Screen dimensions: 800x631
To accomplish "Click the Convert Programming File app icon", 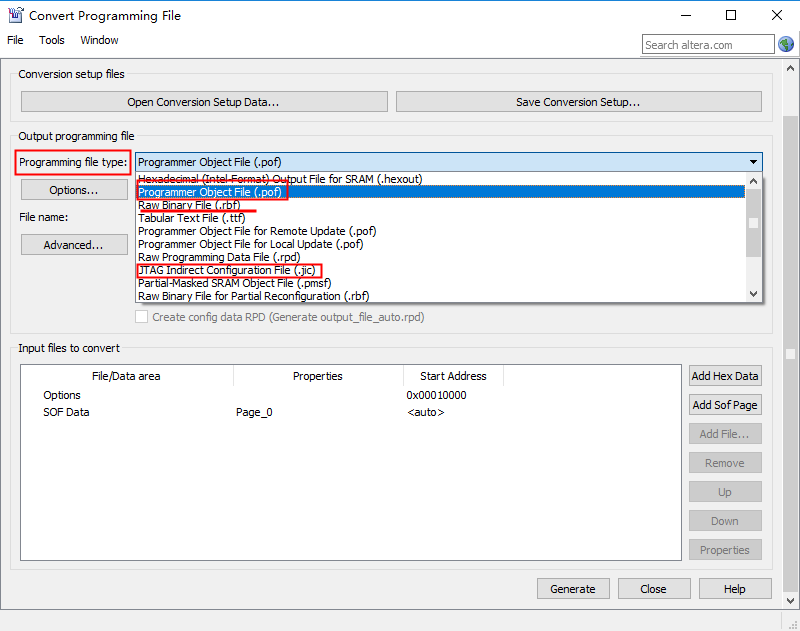I will 15,16.
